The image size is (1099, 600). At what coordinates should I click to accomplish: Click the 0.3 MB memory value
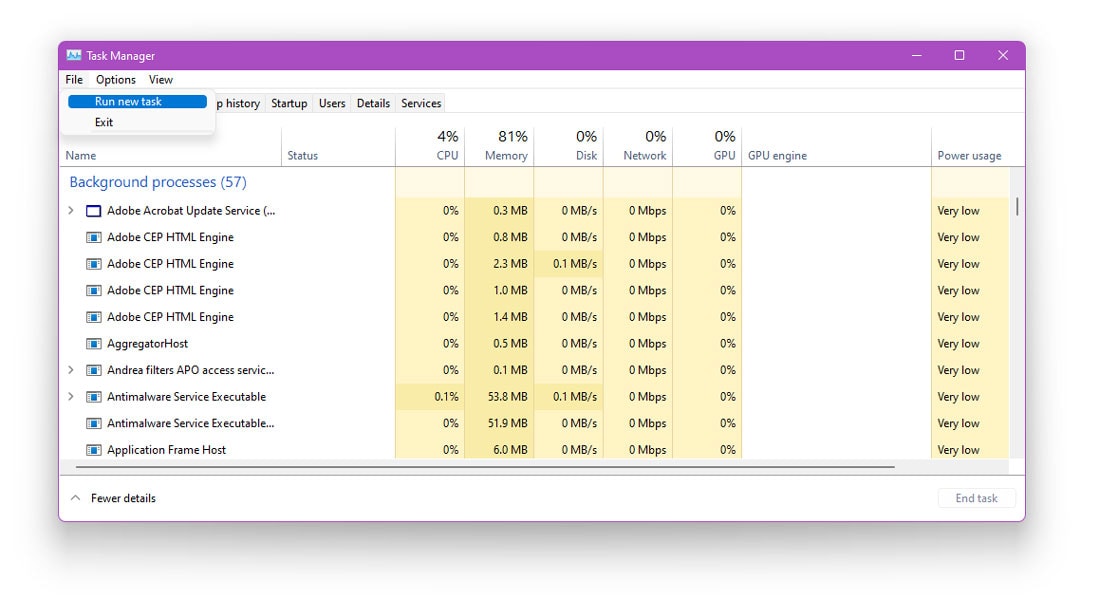(510, 210)
